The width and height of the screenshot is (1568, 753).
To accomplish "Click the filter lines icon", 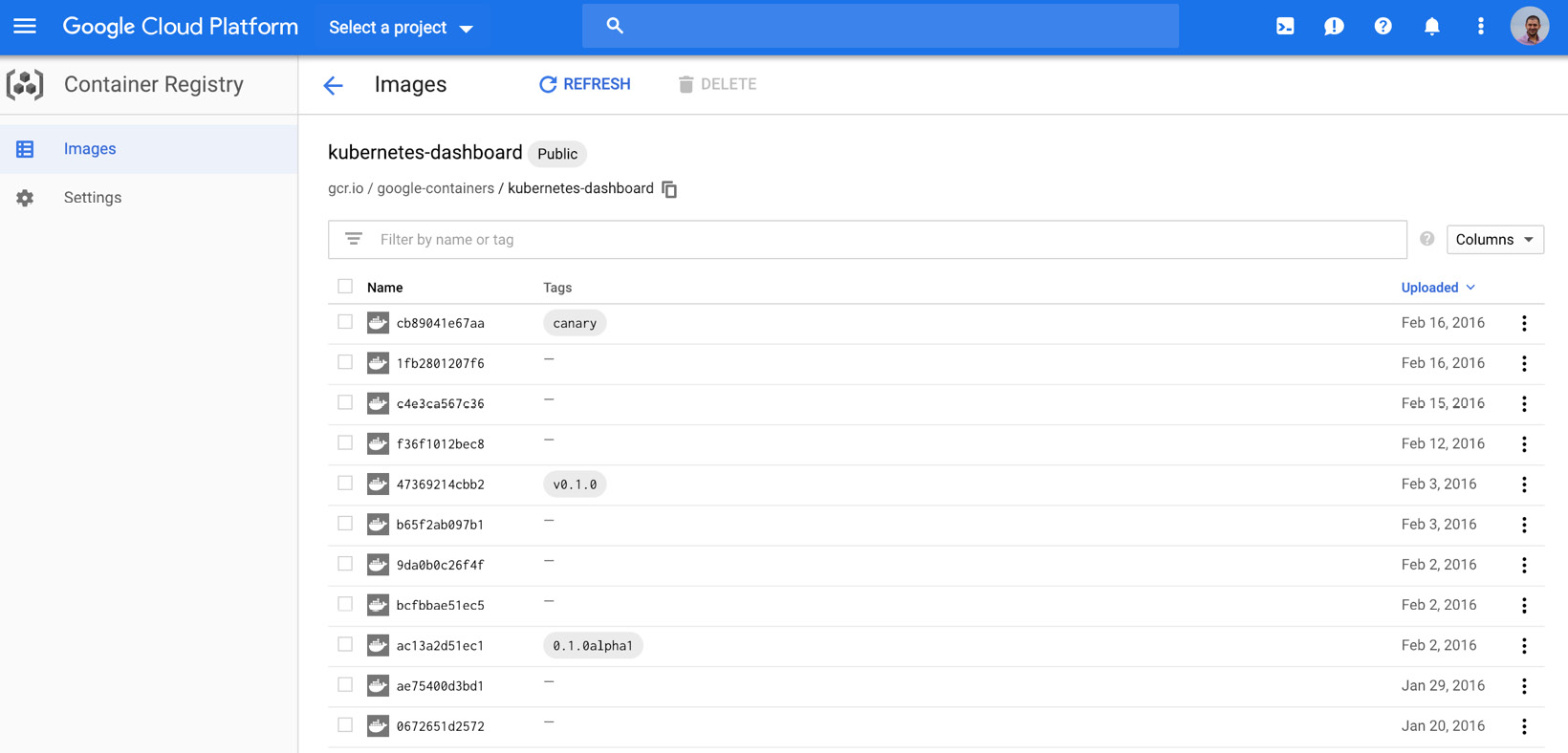I will pos(354,239).
